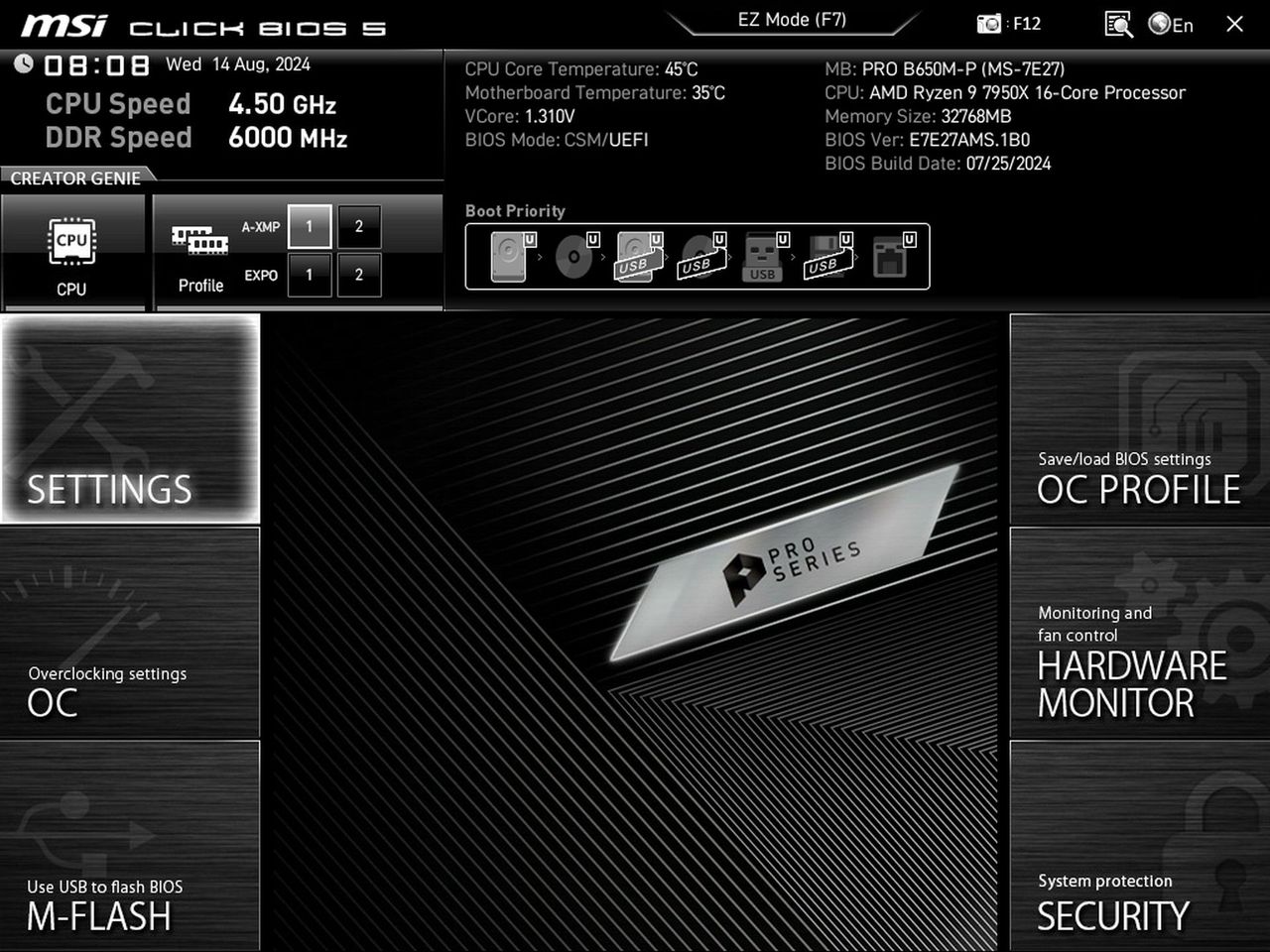Viewport: 1270px width, 952px height.
Task: Open HARDWARE MONITOR fan control tile
Action: point(1140,633)
